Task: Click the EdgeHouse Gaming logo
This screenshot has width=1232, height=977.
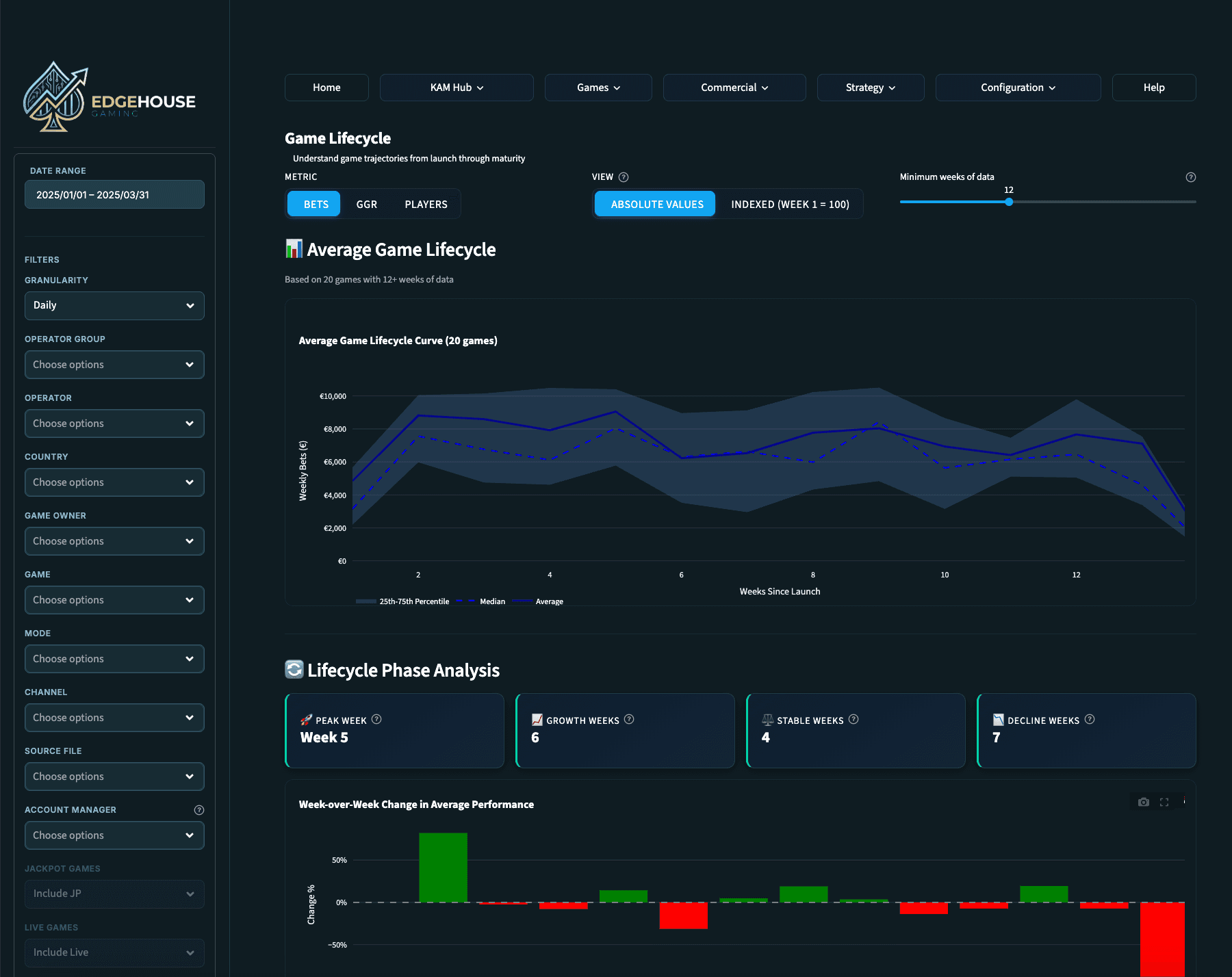Action: [x=110, y=97]
